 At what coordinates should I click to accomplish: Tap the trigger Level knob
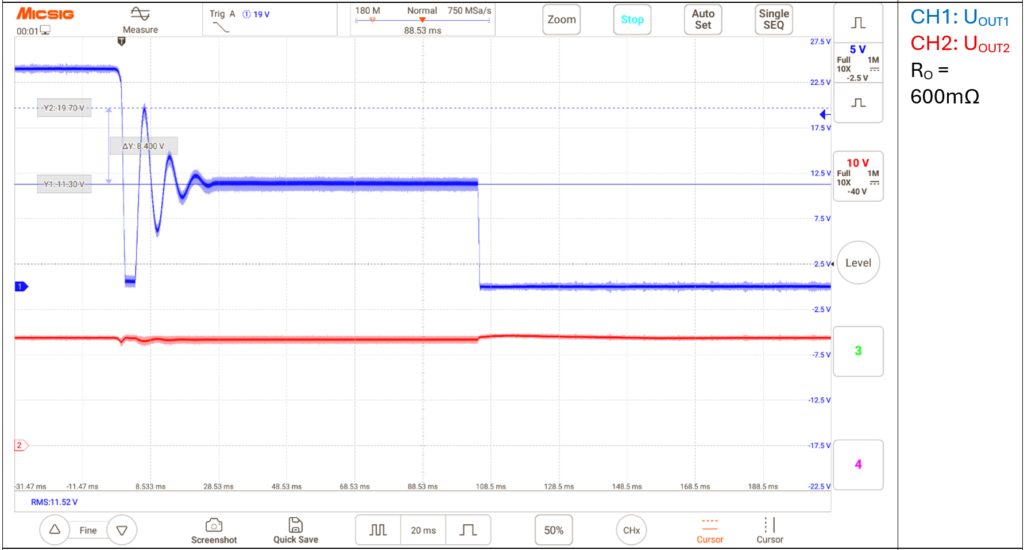point(858,263)
